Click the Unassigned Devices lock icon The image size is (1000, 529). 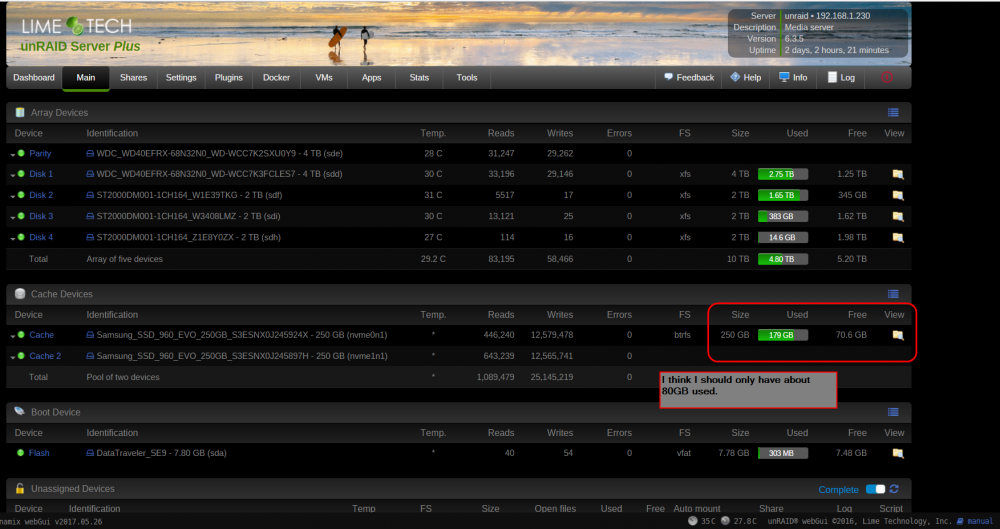pos(20,489)
